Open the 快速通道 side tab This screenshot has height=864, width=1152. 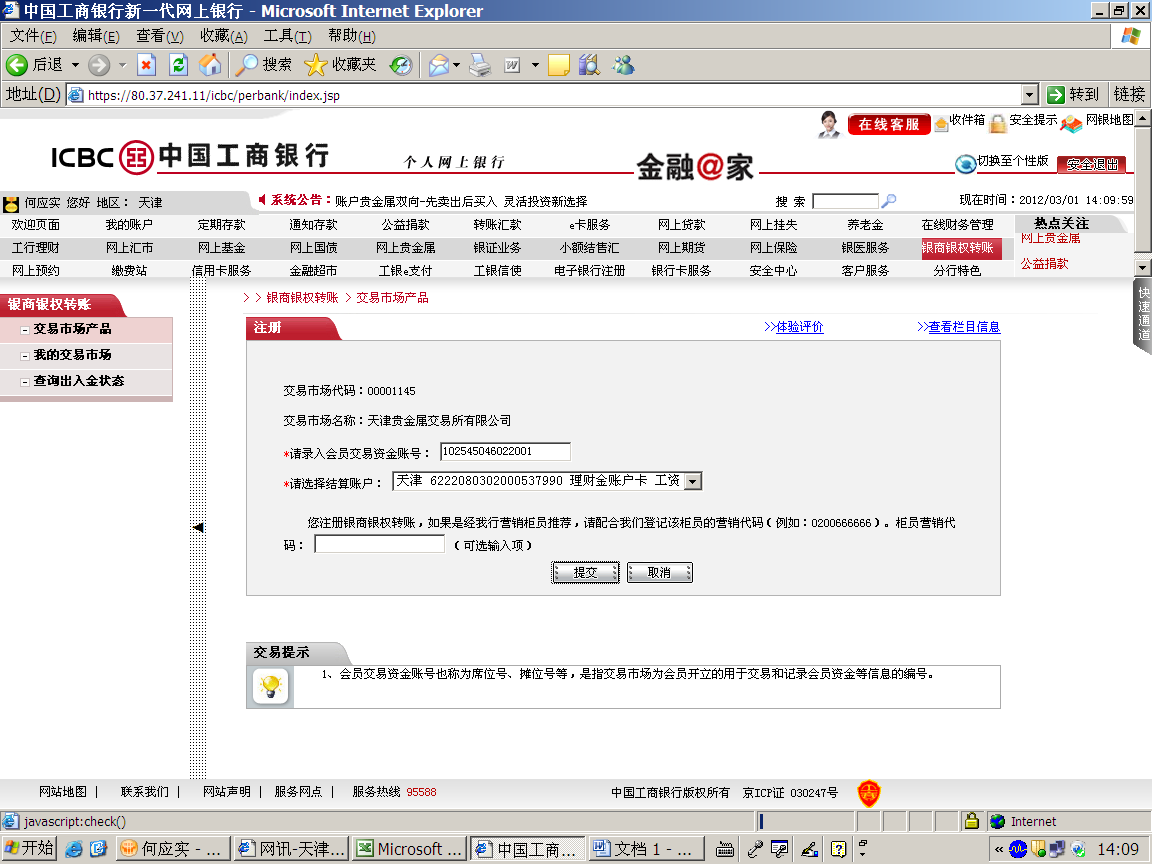(1143, 314)
